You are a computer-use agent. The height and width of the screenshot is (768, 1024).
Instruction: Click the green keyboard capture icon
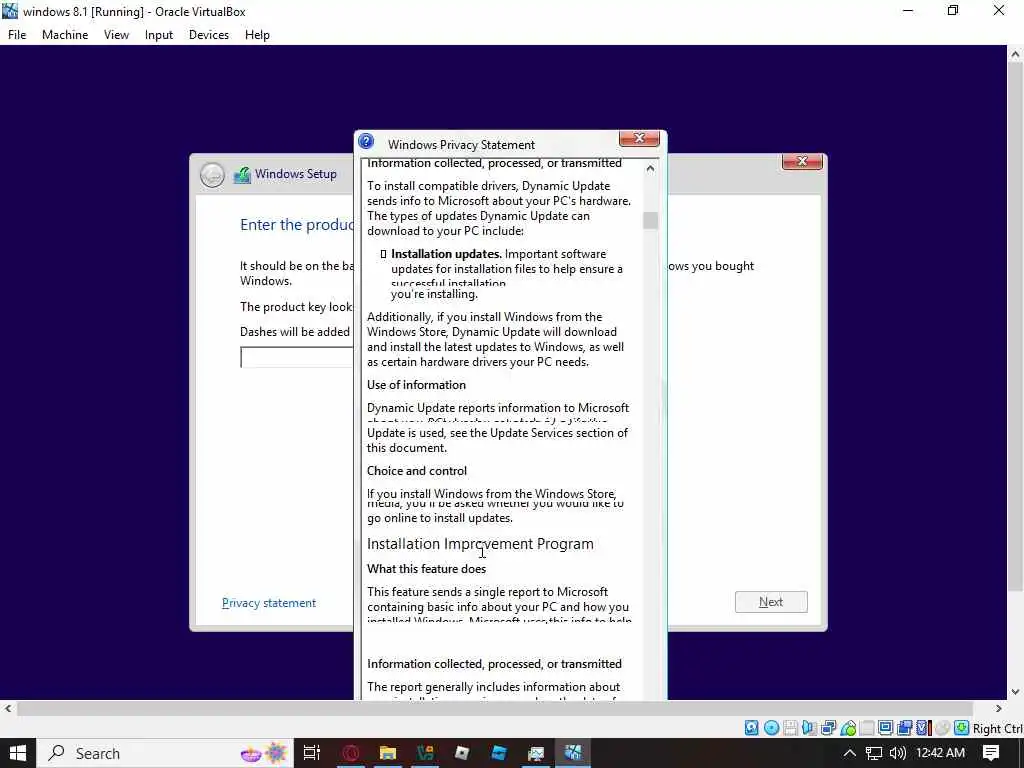coord(961,728)
